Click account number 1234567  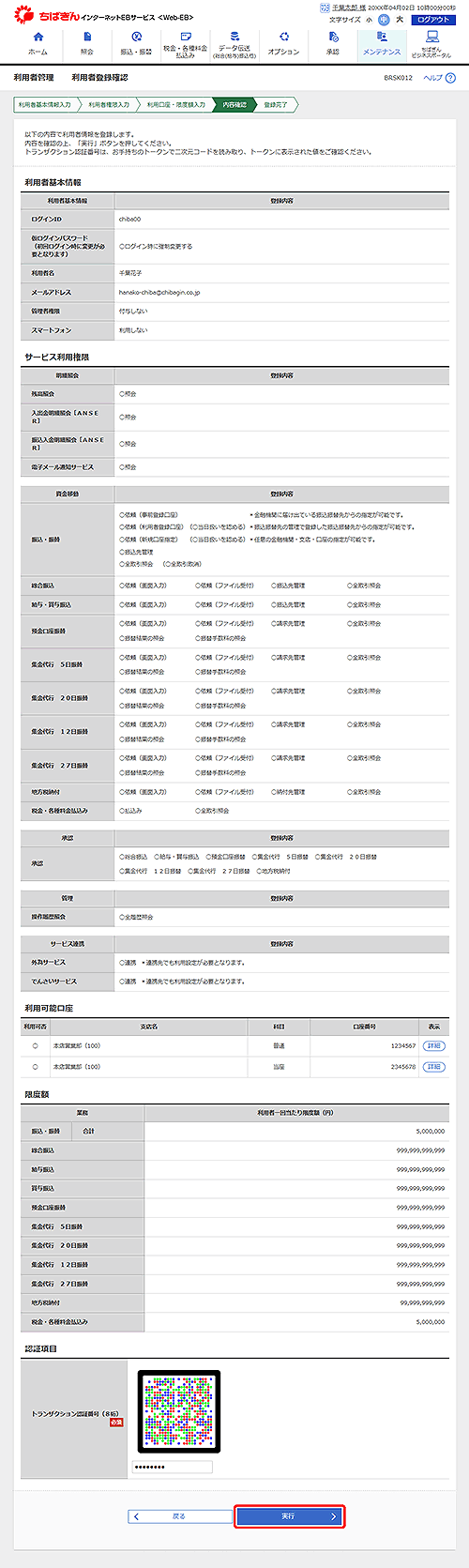tap(403, 1045)
